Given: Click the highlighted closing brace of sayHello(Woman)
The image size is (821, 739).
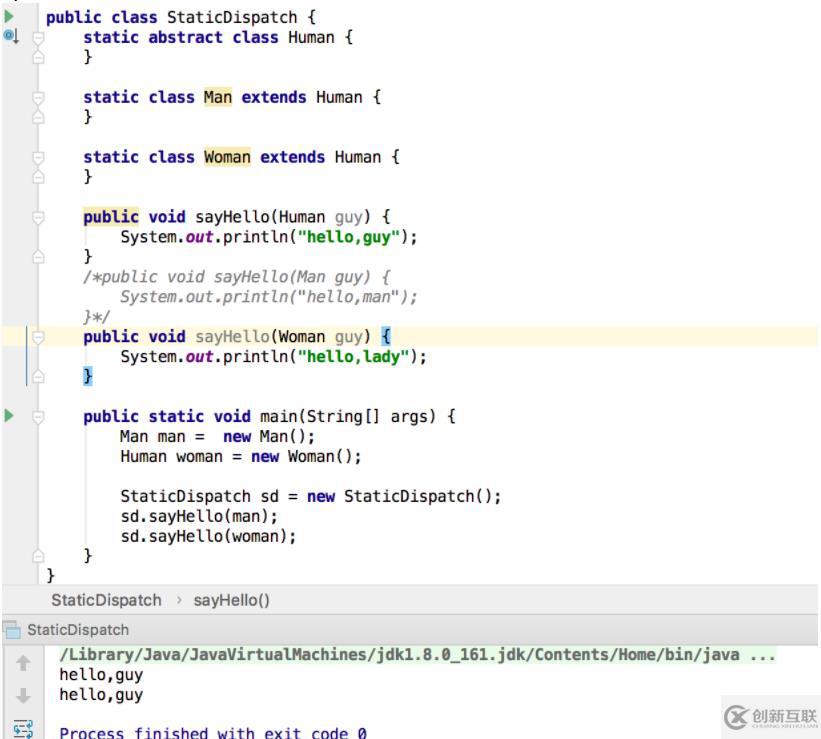Looking at the screenshot, I should click(x=88, y=376).
